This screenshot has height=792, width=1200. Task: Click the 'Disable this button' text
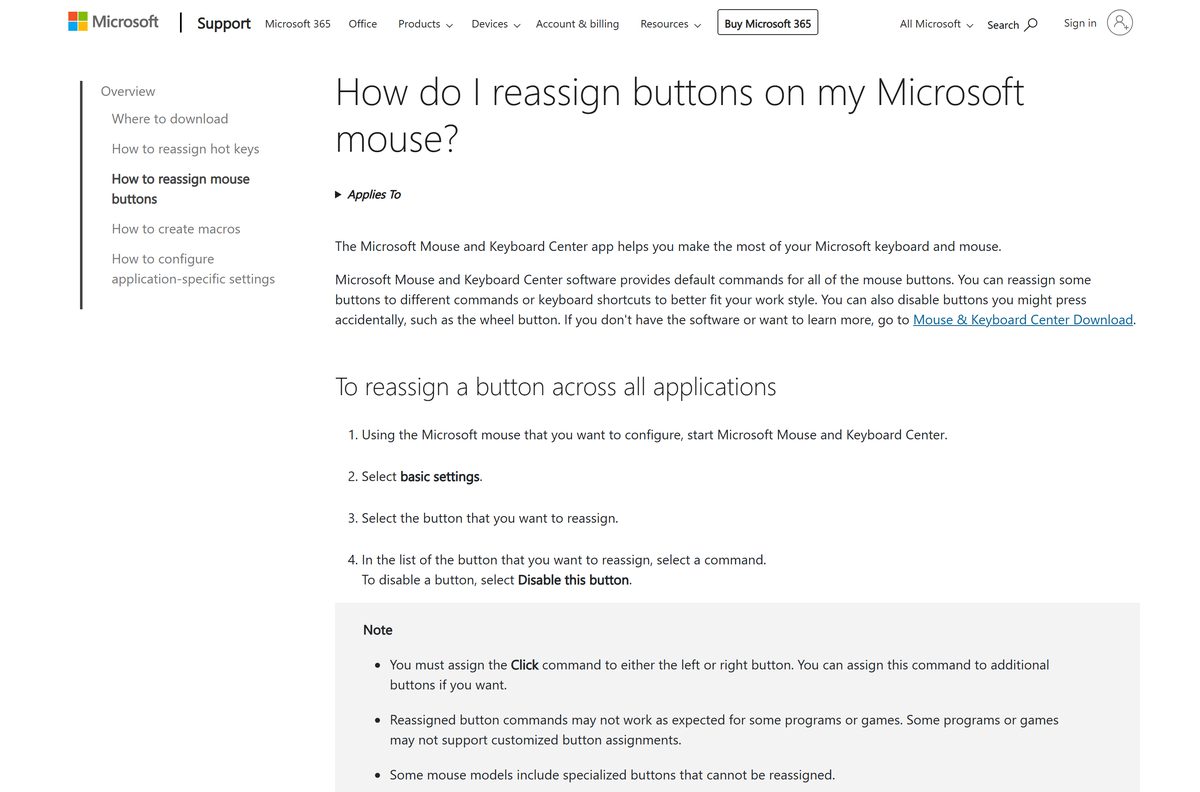point(573,580)
